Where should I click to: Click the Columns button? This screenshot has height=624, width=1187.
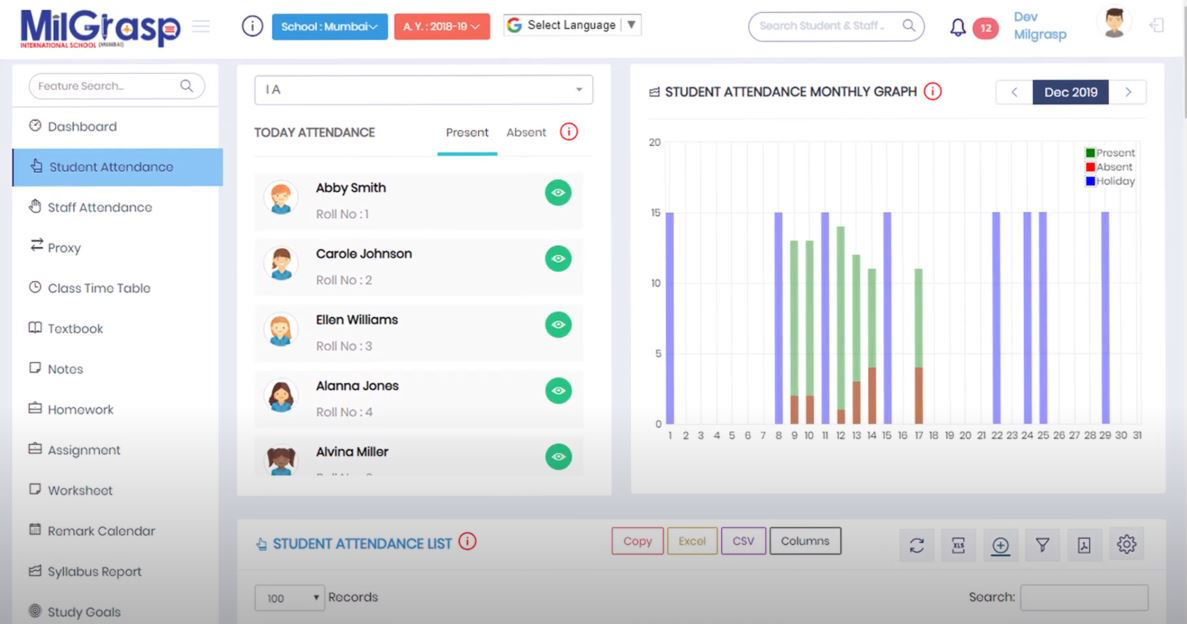pyautogui.click(x=805, y=541)
